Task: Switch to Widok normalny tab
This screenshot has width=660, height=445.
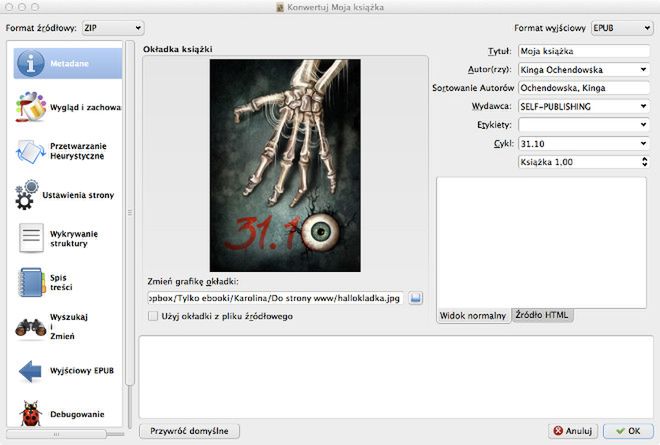Action: (473, 316)
